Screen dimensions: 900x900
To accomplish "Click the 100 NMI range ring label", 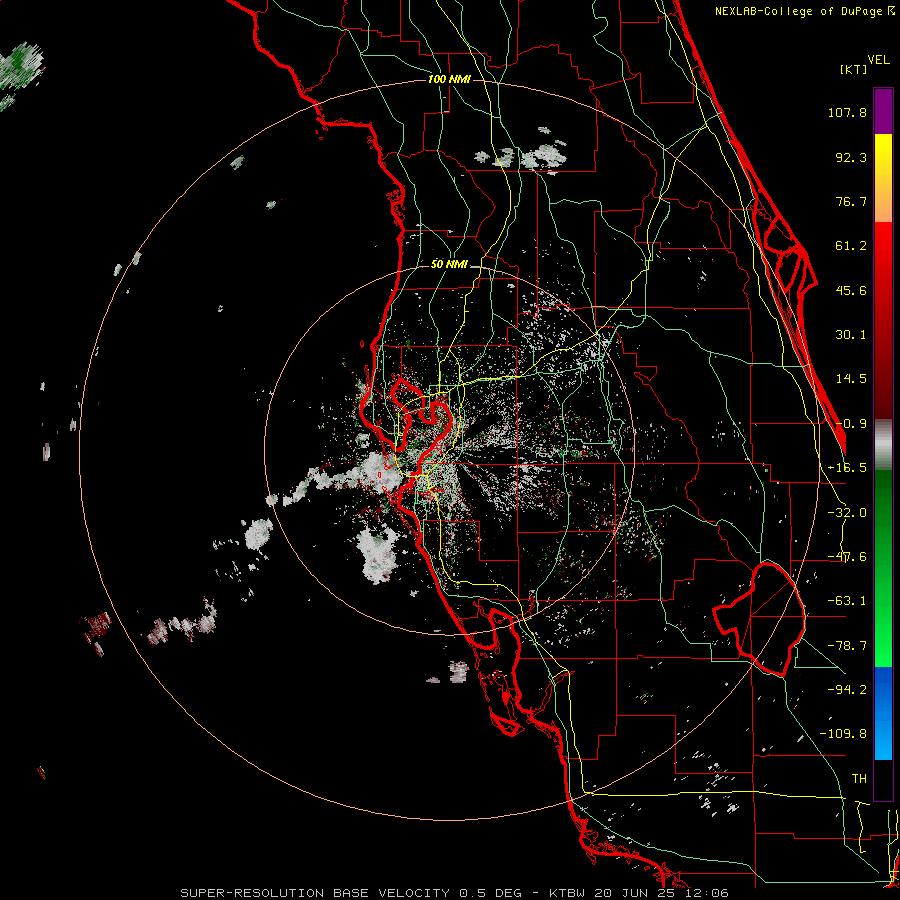I will point(449,79).
